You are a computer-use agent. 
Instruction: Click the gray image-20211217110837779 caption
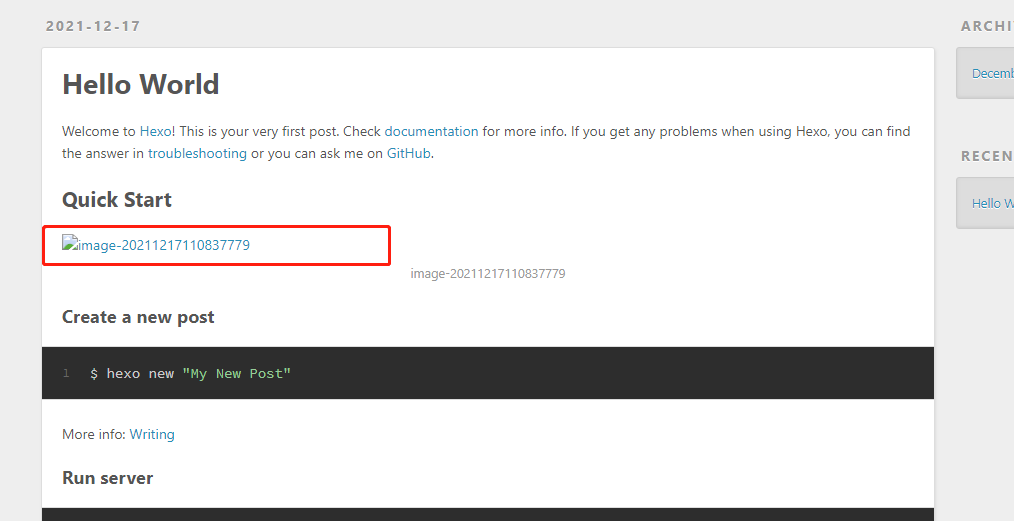click(x=488, y=273)
